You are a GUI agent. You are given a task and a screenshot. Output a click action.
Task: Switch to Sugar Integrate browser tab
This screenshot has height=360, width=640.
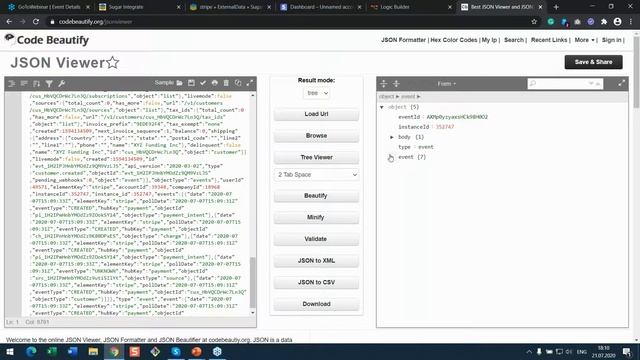coord(140,7)
